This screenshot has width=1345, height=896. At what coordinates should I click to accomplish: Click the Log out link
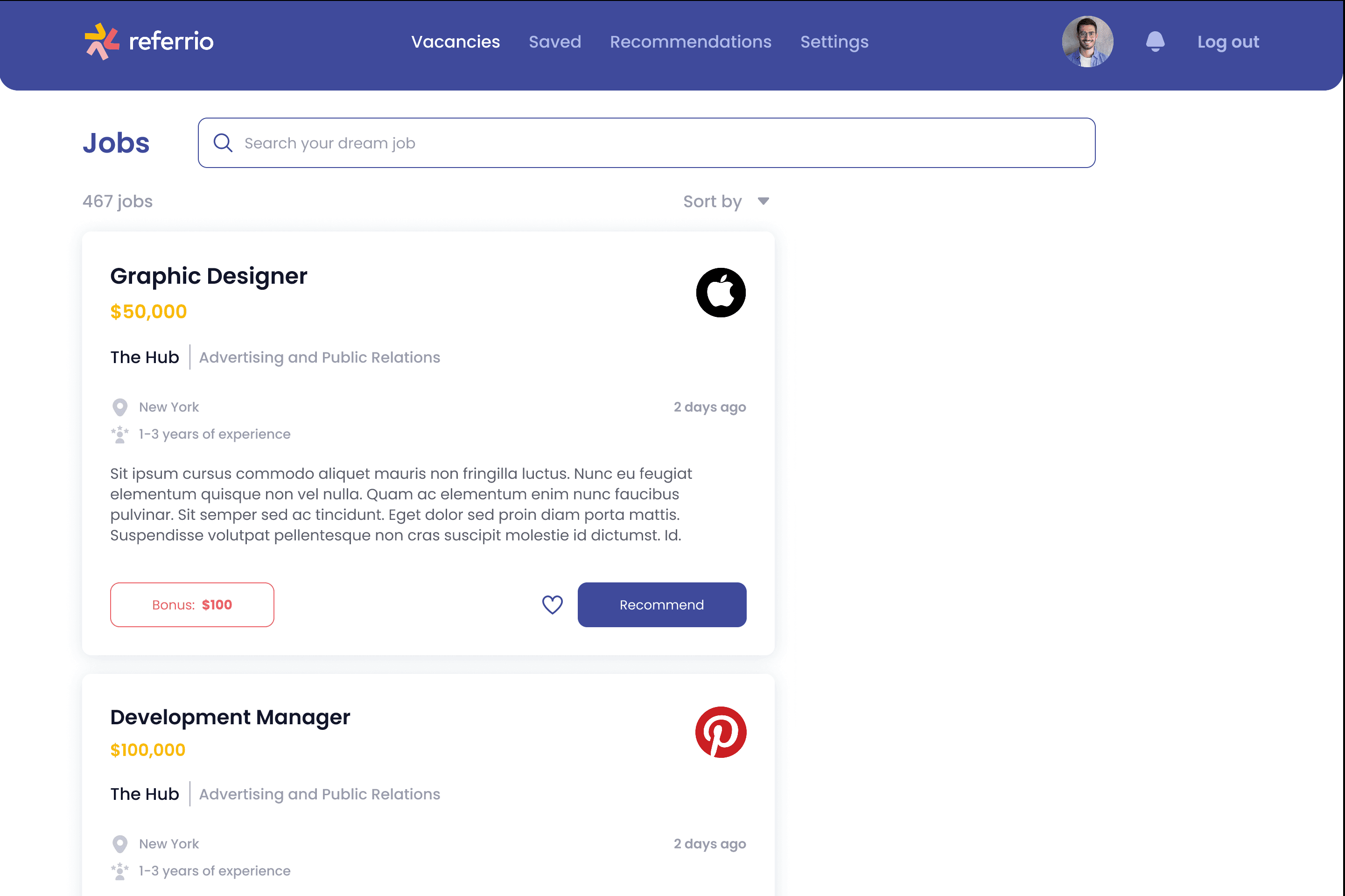(1228, 41)
